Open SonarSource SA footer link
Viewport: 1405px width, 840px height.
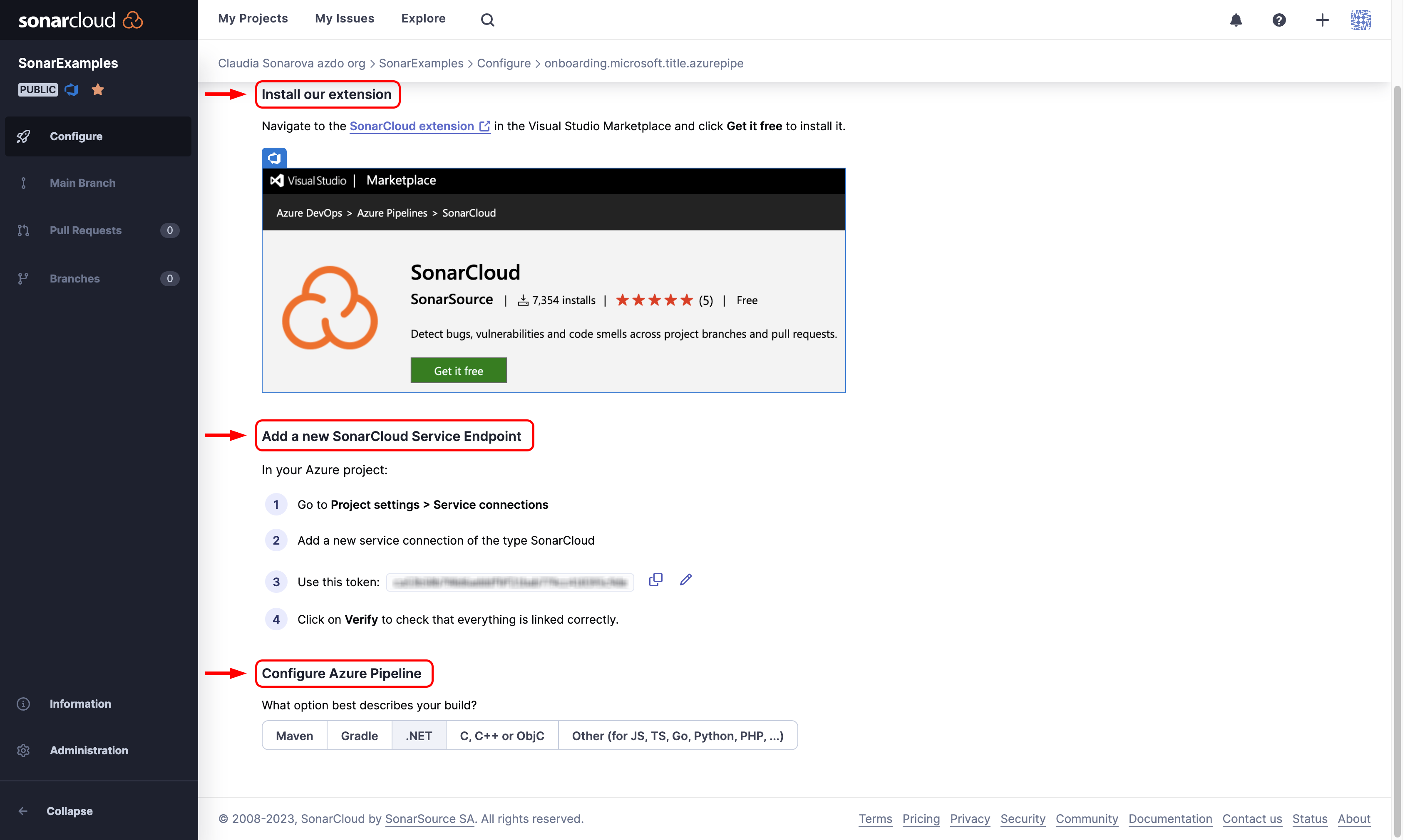(429, 818)
